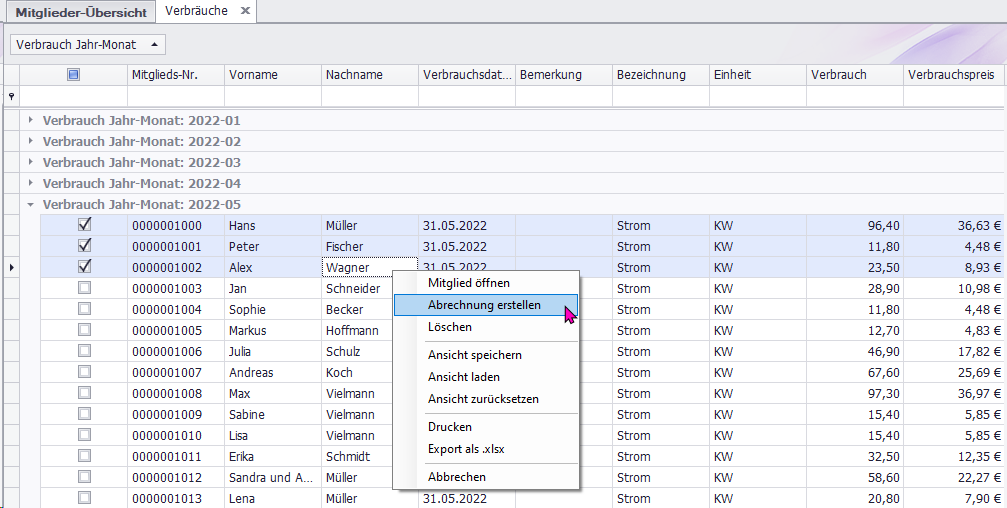Open the Verbrauch Jahr-Monat grouping dropdown
Viewport: 1007px width, 508px height.
[x=87, y=45]
